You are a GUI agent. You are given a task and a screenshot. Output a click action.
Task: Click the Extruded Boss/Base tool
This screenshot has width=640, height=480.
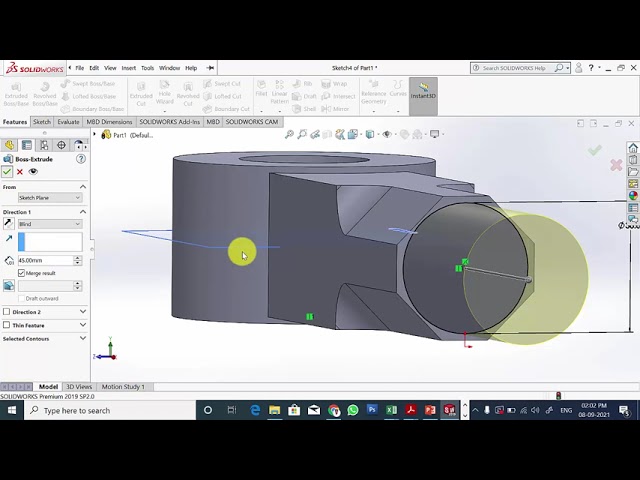click(16, 95)
